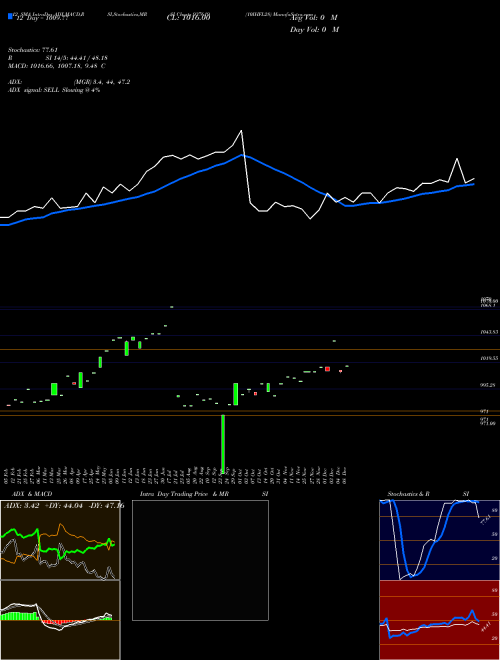
Task: Click the 'Avg Vol: 0 M' readout
Action: [x=314, y=18]
